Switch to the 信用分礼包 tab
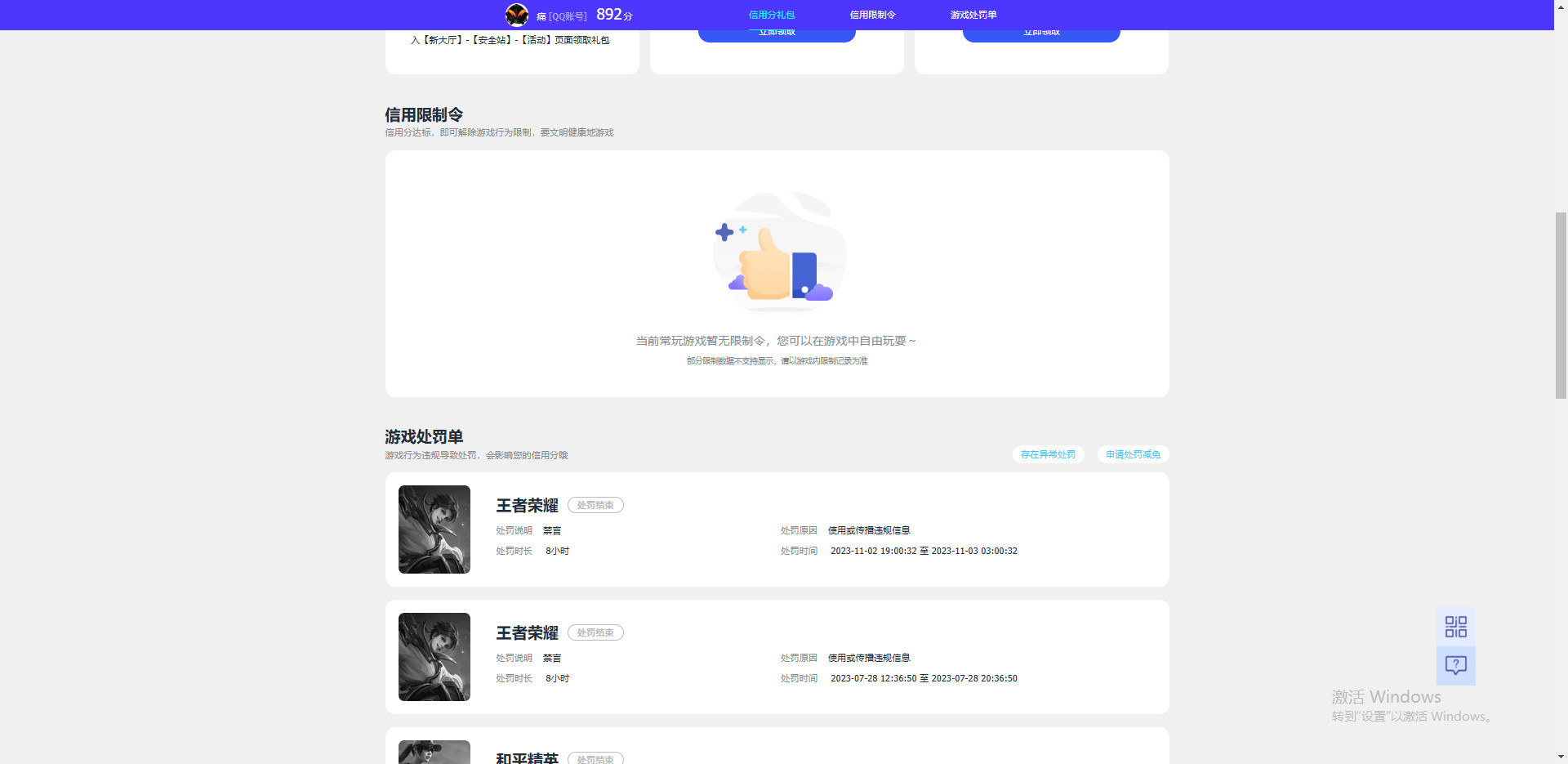The height and width of the screenshot is (764, 1568). (x=772, y=15)
